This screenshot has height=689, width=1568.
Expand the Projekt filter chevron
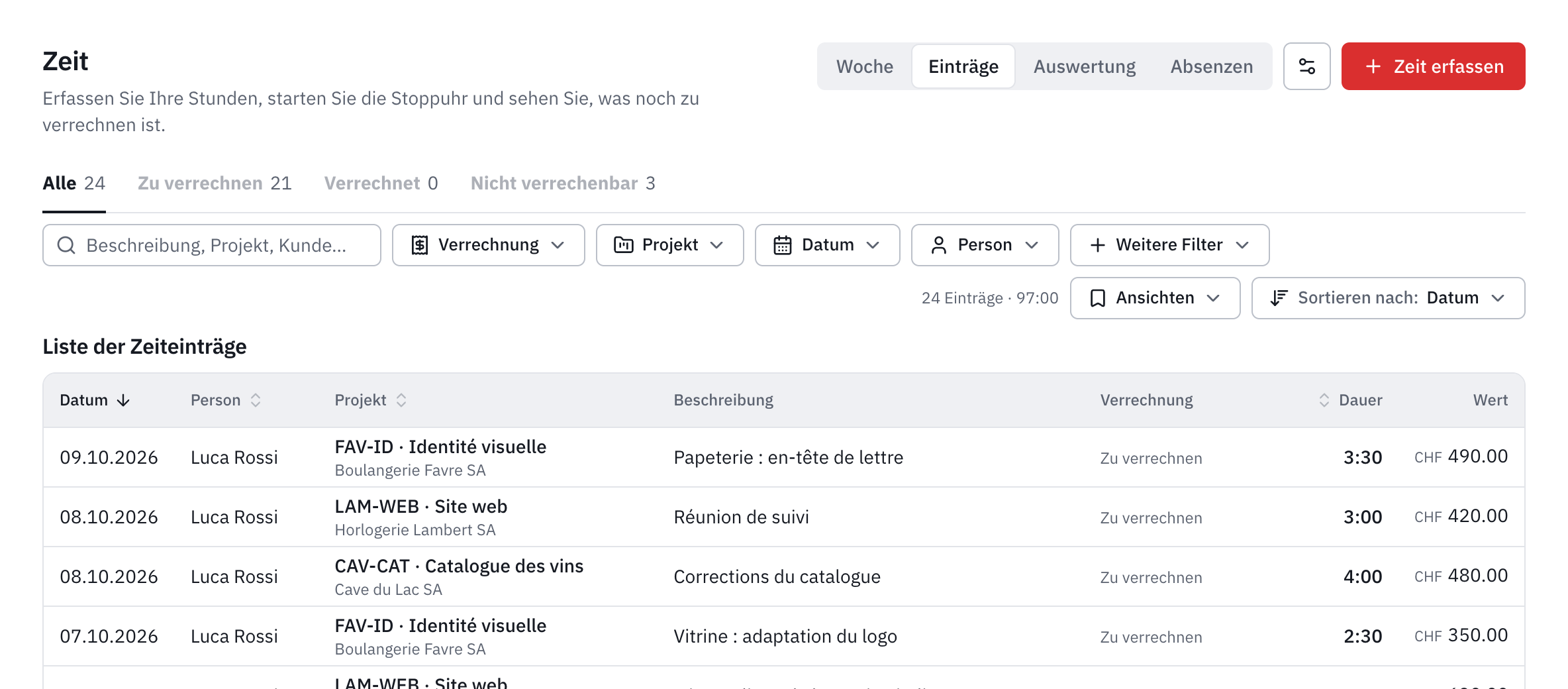[x=716, y=245]
